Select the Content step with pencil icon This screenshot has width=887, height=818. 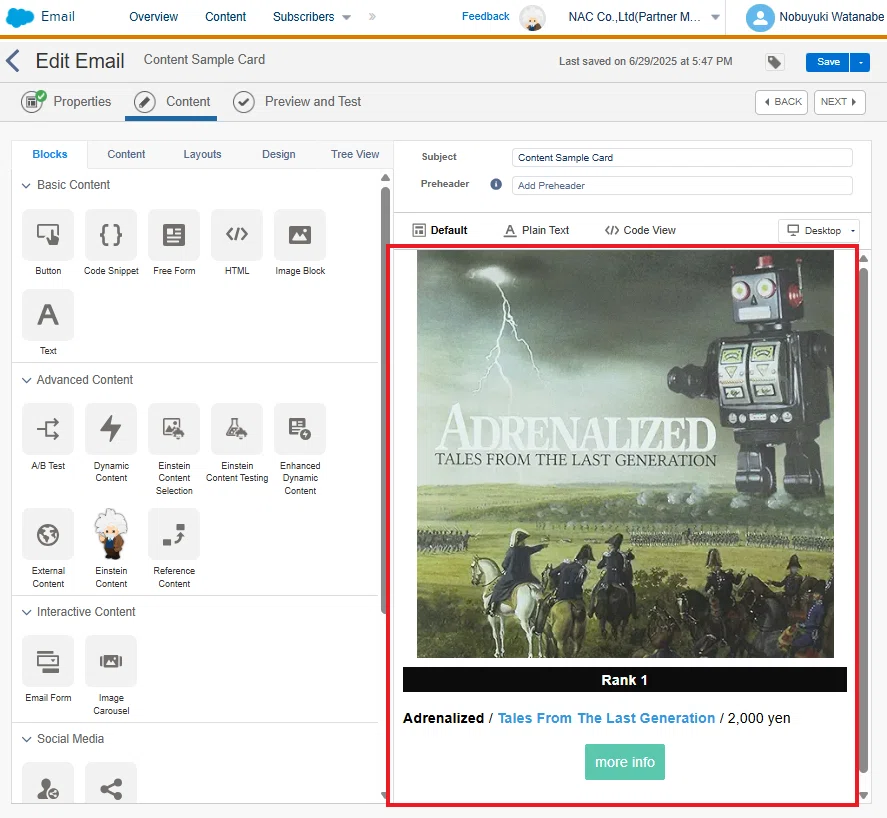pos(172,102)
